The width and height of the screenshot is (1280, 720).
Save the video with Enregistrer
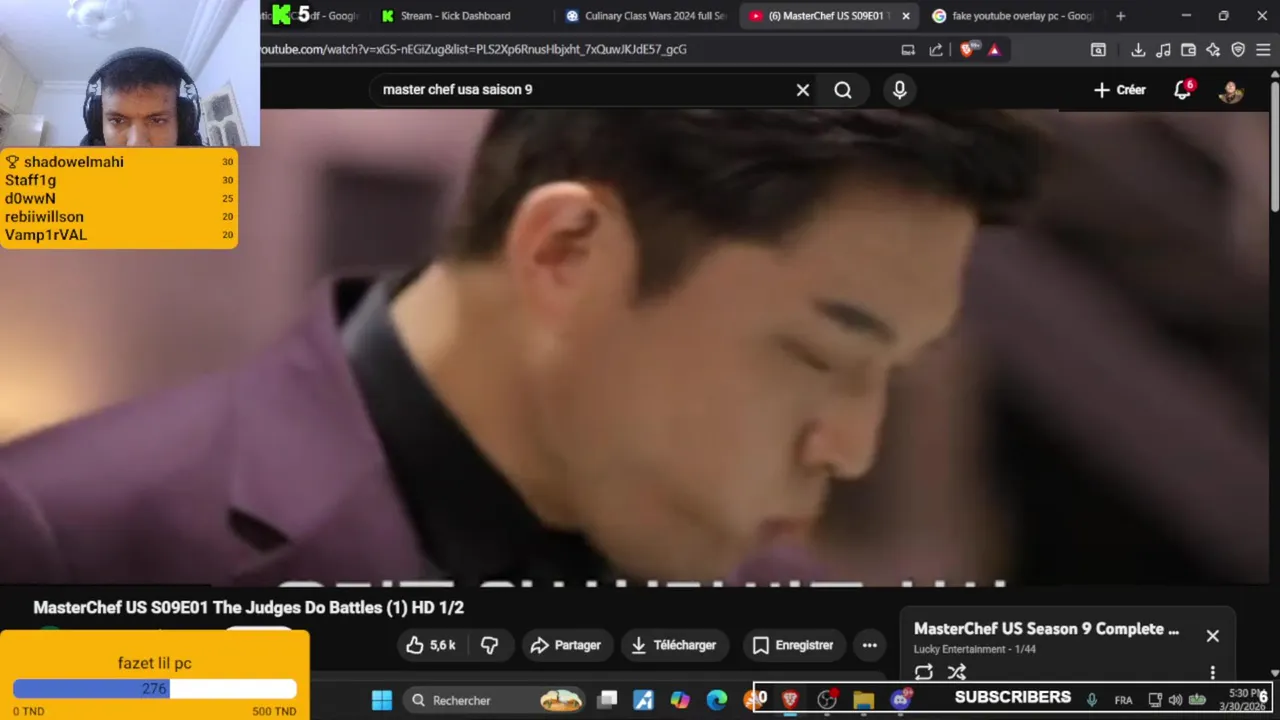click(x=793, y=645)
